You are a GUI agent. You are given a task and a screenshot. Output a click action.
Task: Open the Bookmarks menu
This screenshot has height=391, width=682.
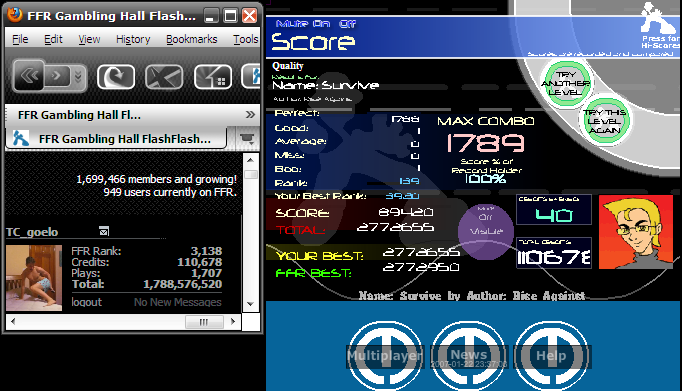pyautogui.click(x=192, y=39)
